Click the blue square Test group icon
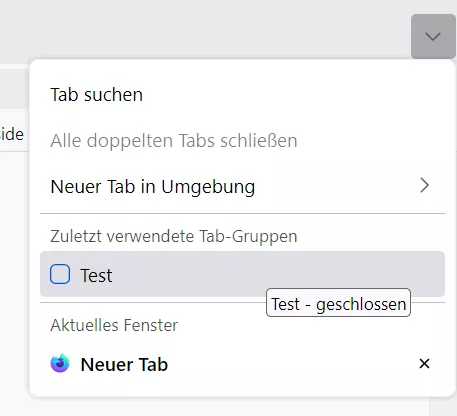This screenshot has height=416, width=457. coord(60,274)
